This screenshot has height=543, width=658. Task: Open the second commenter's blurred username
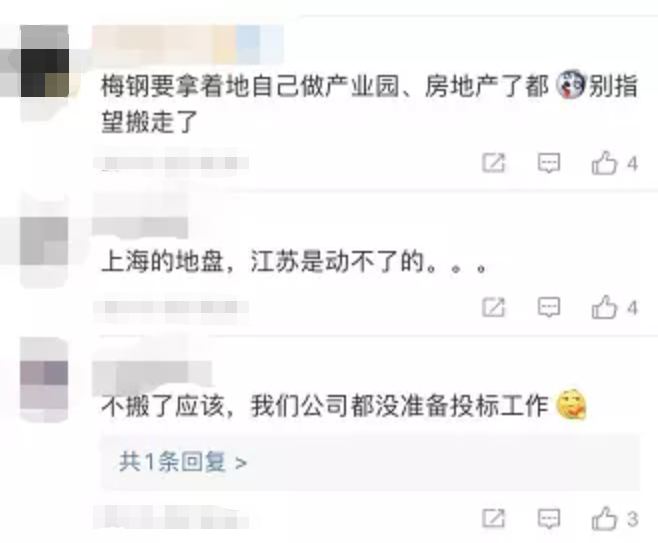point(140,227)
